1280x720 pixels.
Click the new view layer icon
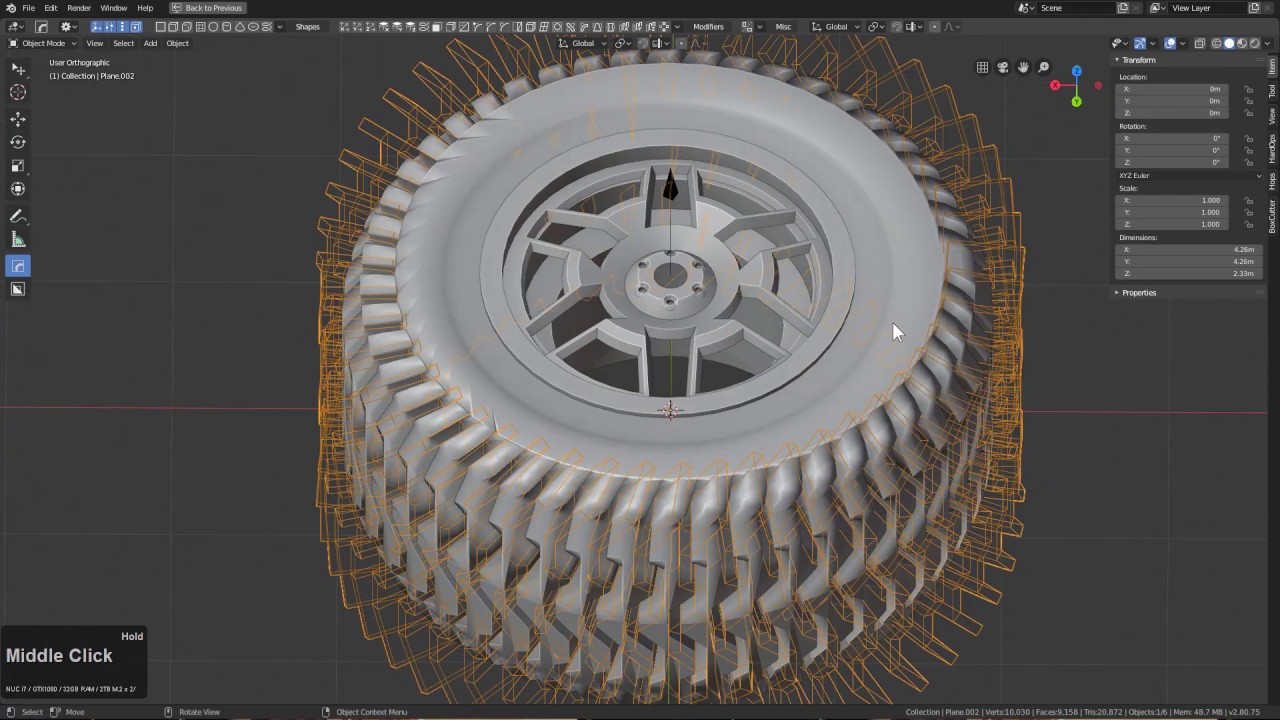(x=1254, y=8)
